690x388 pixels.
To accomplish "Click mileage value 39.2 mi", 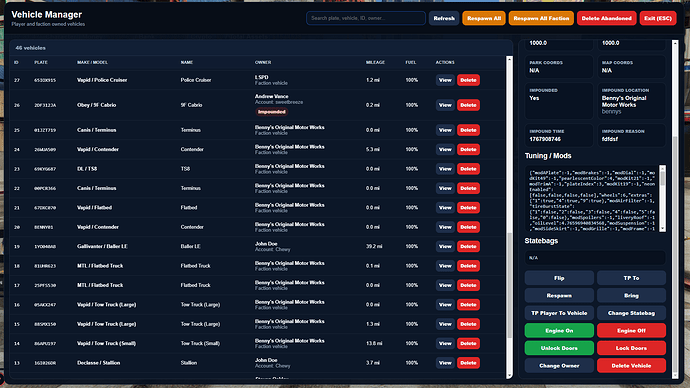I will [x=374, y=246].
